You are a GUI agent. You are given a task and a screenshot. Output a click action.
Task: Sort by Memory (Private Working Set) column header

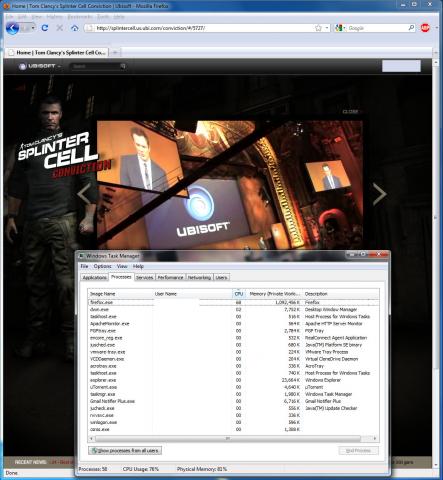pyautogui.click(x=274, y=294)
